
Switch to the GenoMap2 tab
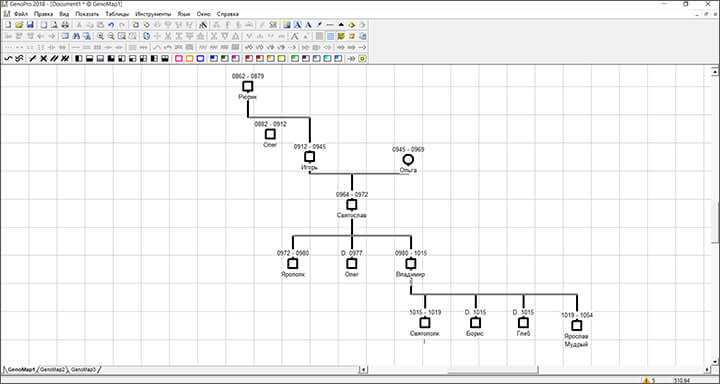52,369
